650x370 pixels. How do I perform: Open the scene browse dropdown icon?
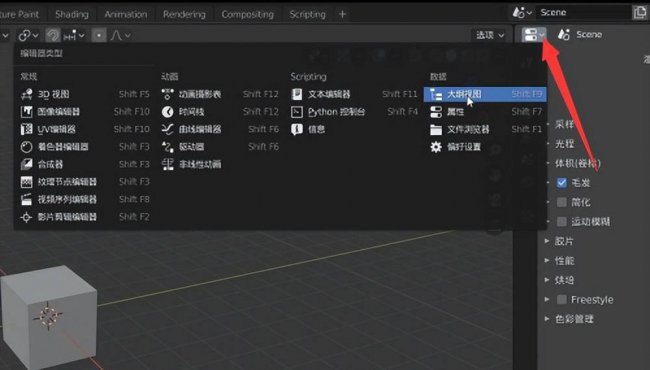click(521, 12)
